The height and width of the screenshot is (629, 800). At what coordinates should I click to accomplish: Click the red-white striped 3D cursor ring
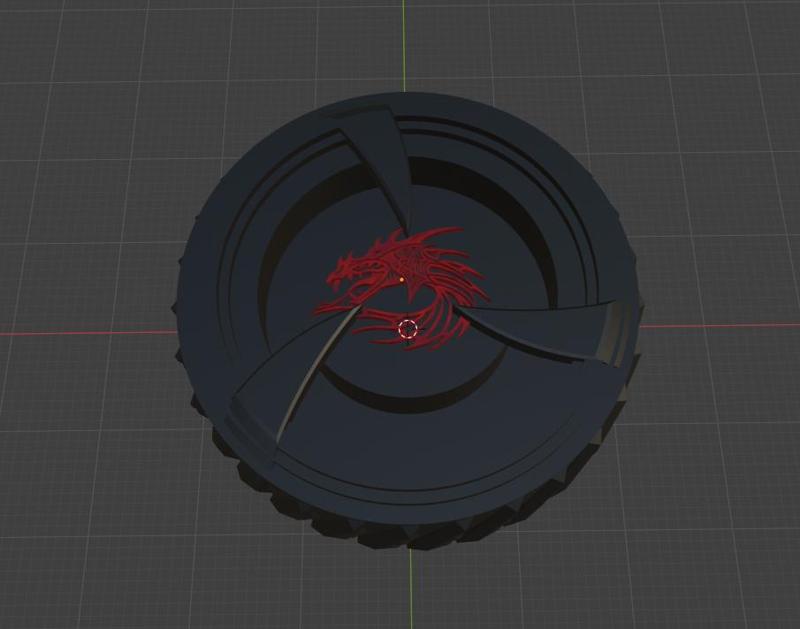click(x=407, y=329)
